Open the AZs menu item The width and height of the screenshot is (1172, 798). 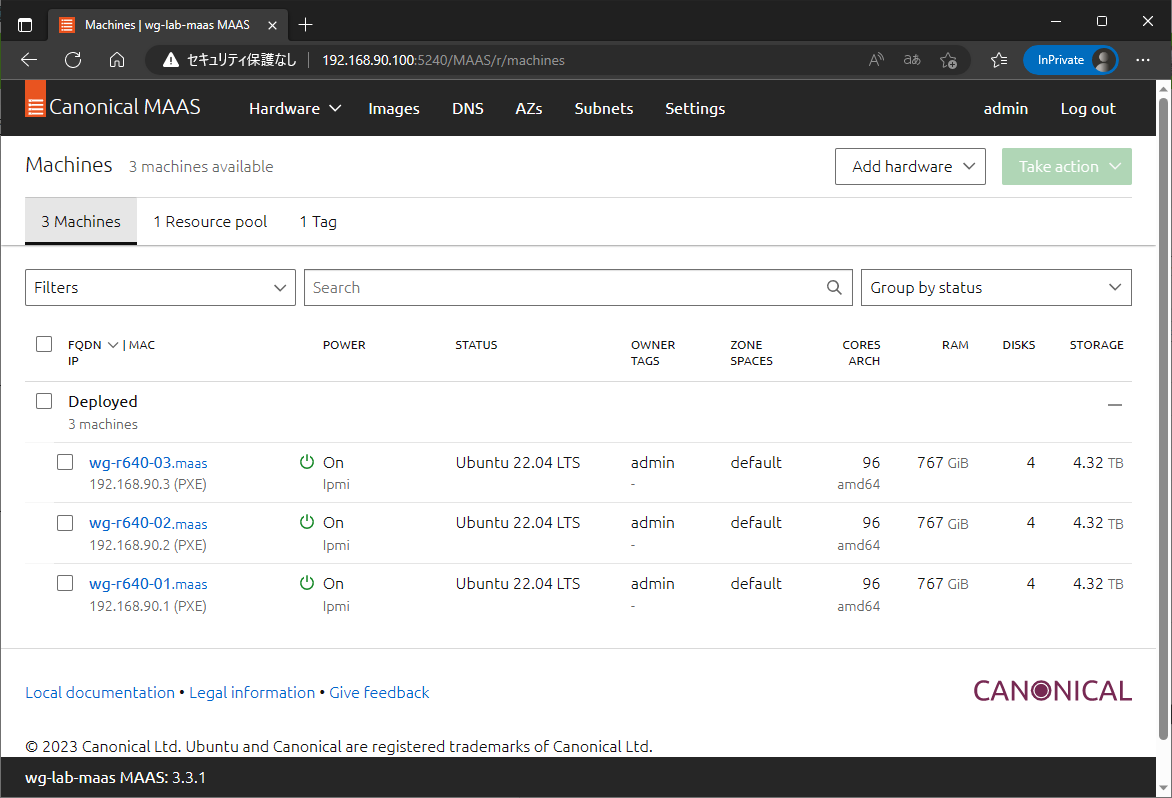tap(528, 108)
